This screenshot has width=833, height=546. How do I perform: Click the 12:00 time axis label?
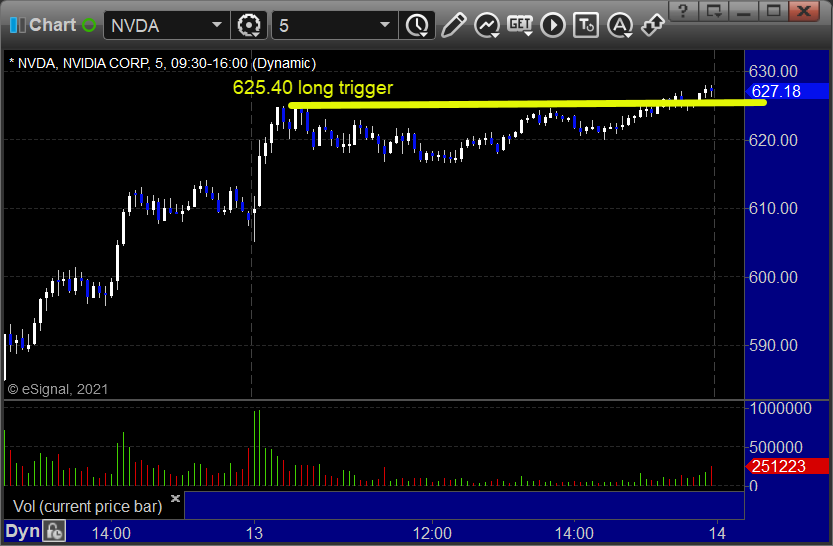click(x=432, y=533)
